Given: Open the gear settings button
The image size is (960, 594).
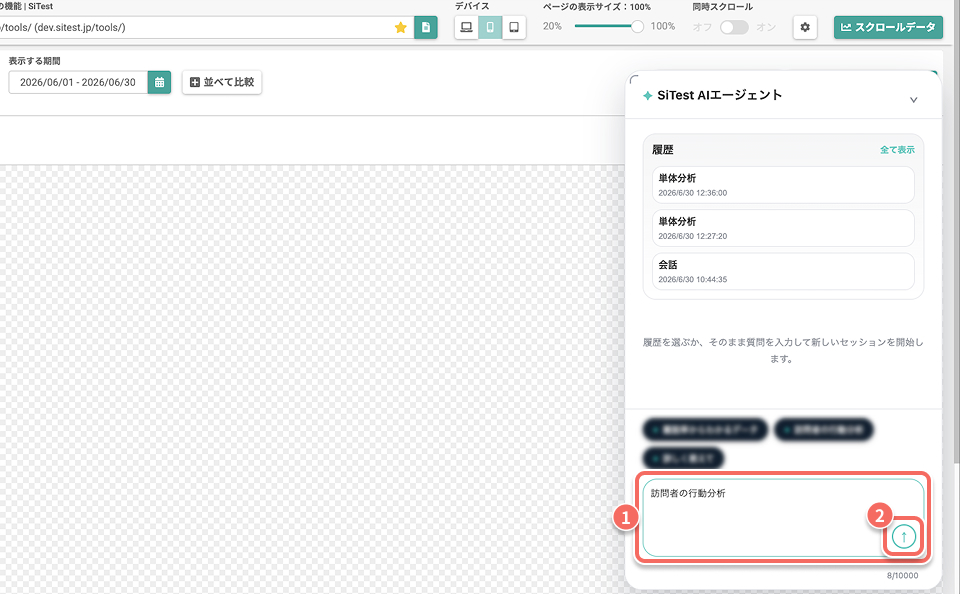Looking at the screenshot, I should click(x=805, y=27).
